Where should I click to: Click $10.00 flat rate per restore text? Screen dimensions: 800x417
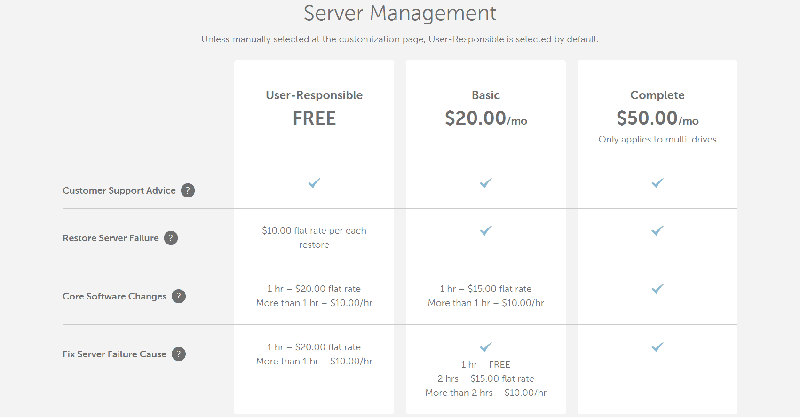click(314, 237)
